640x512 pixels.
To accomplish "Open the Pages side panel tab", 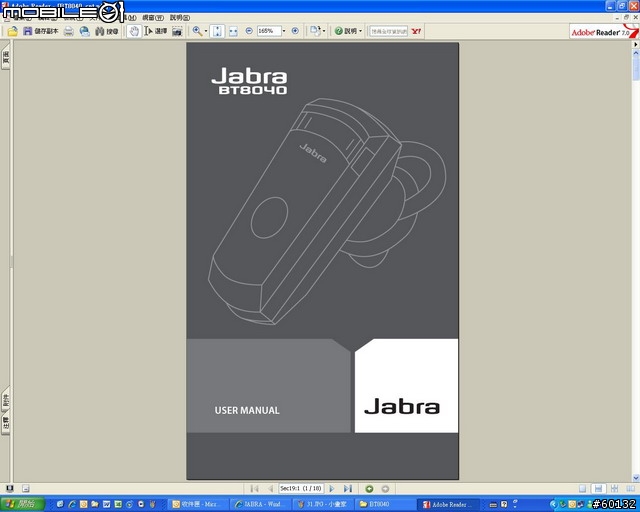I will (x=6, y=58).
